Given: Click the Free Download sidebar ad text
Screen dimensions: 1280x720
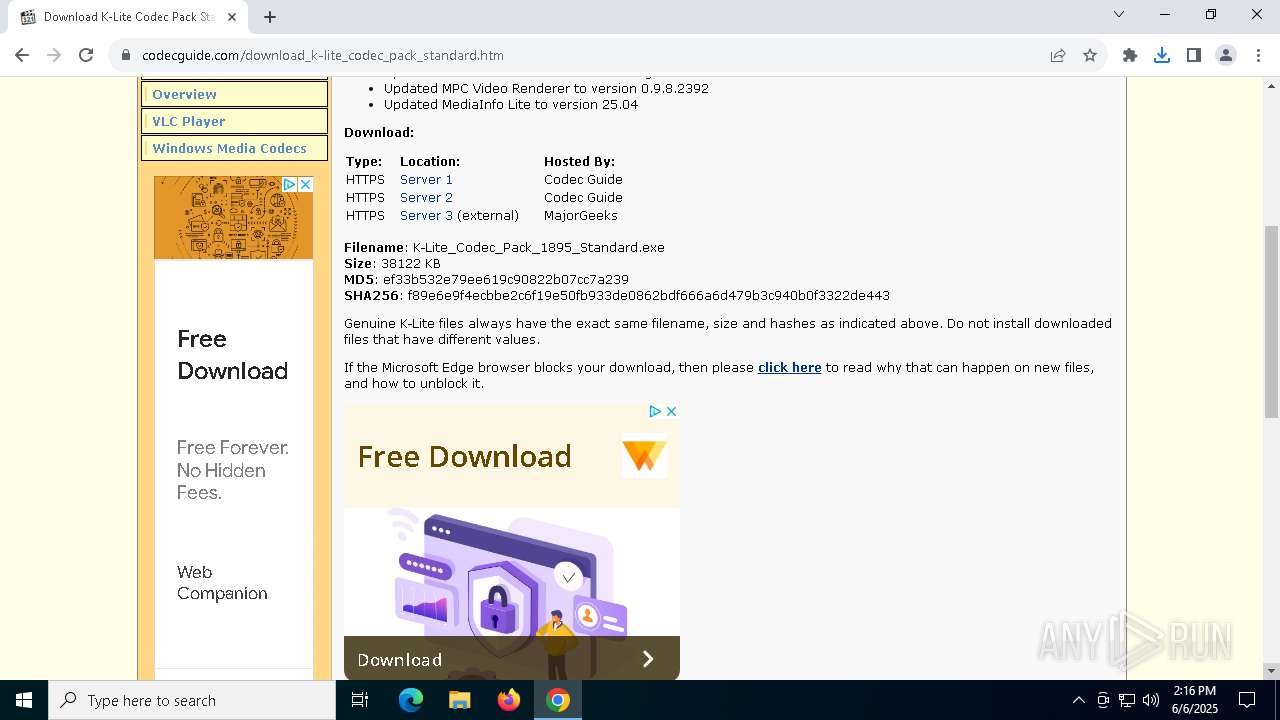Looking at the screenshot, I should 232,355.
